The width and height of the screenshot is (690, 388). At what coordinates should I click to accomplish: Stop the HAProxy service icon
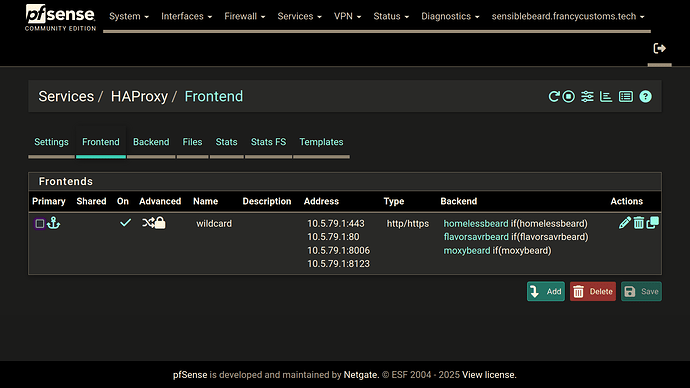pyautogui.click(x=569, y=96)
